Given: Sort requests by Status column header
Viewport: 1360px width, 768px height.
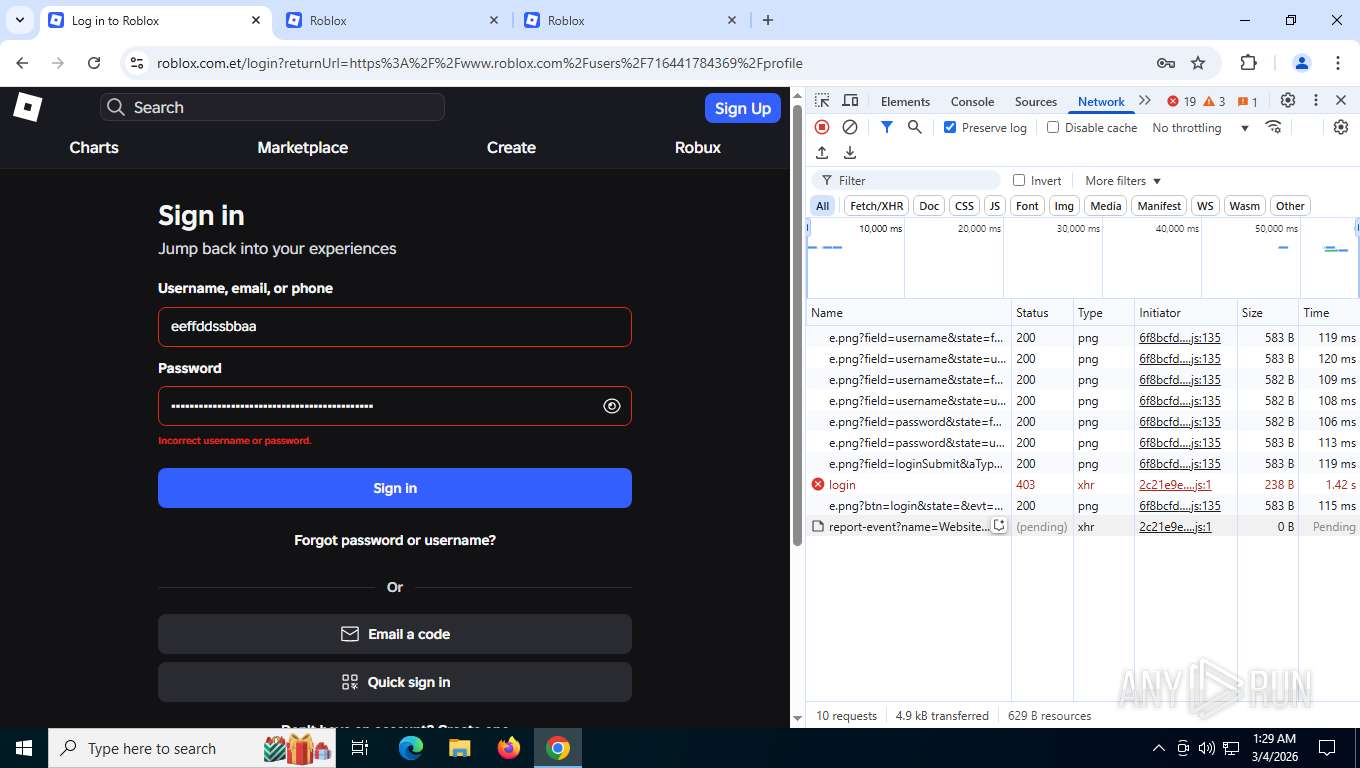Looking at the screenshot, I should 1042,313.
